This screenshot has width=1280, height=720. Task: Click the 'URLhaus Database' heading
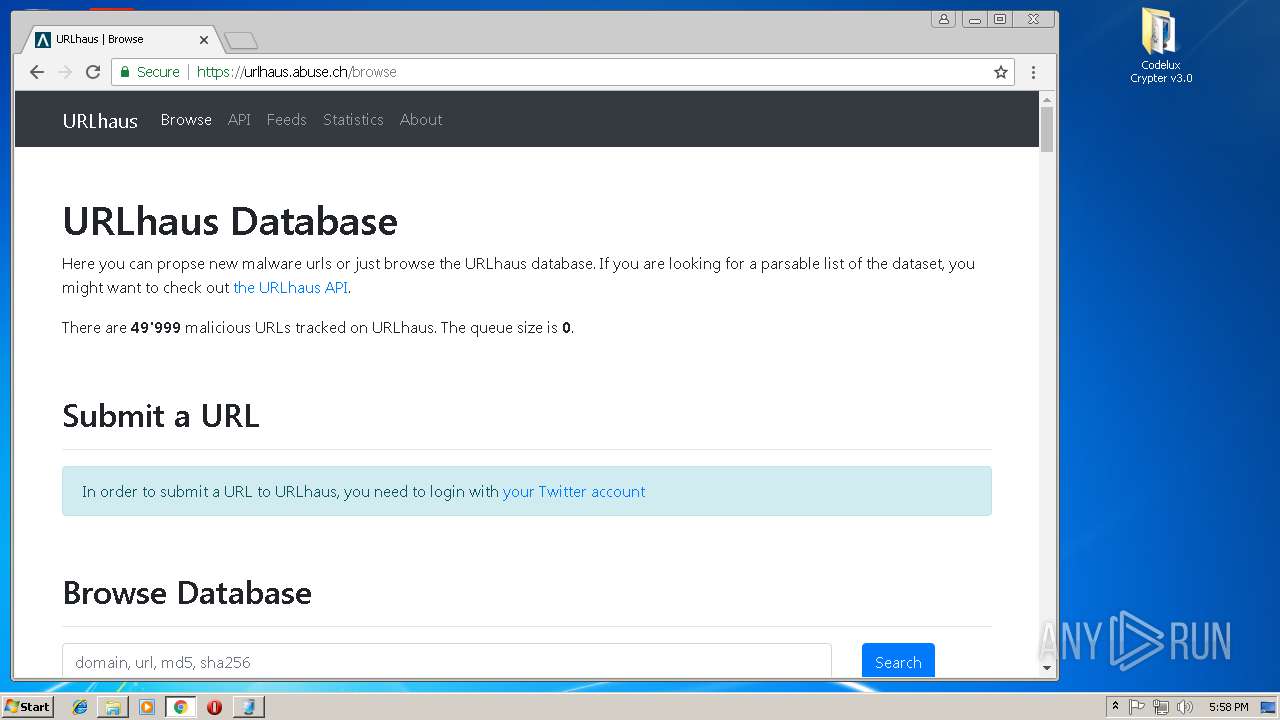[230, 221]
